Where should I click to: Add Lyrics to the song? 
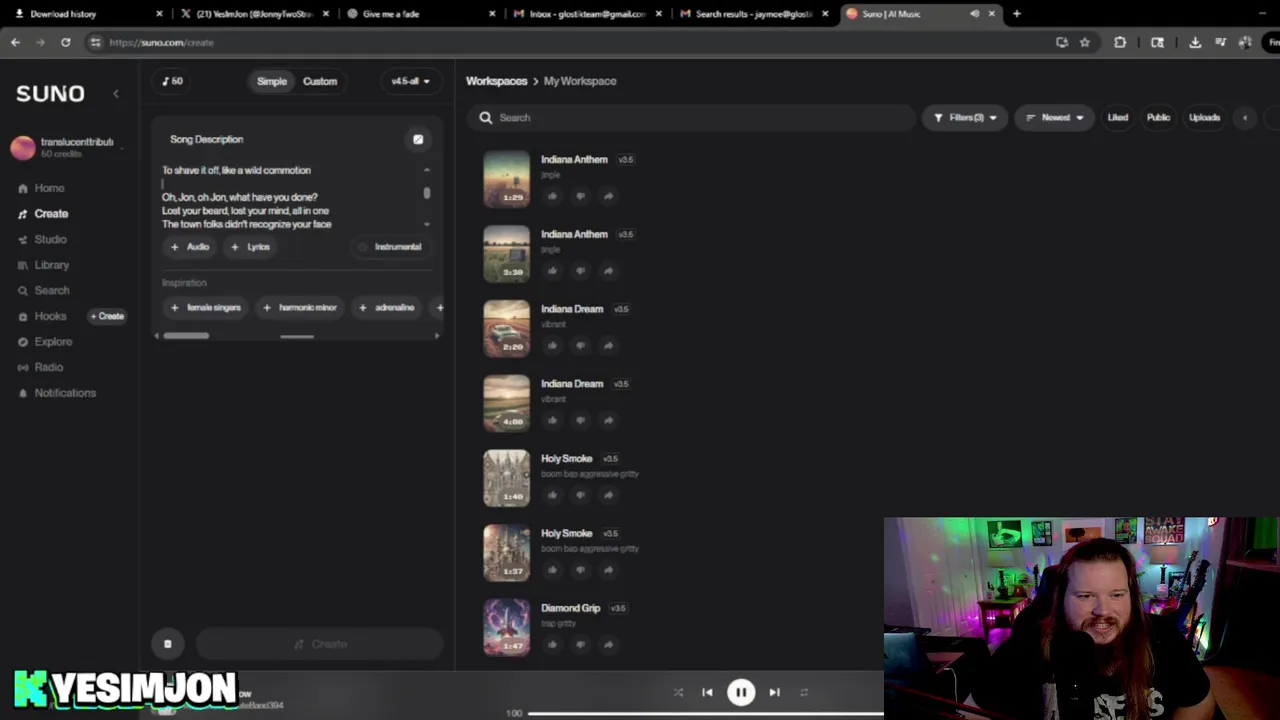pyautogui.click(x=250, y=247)
